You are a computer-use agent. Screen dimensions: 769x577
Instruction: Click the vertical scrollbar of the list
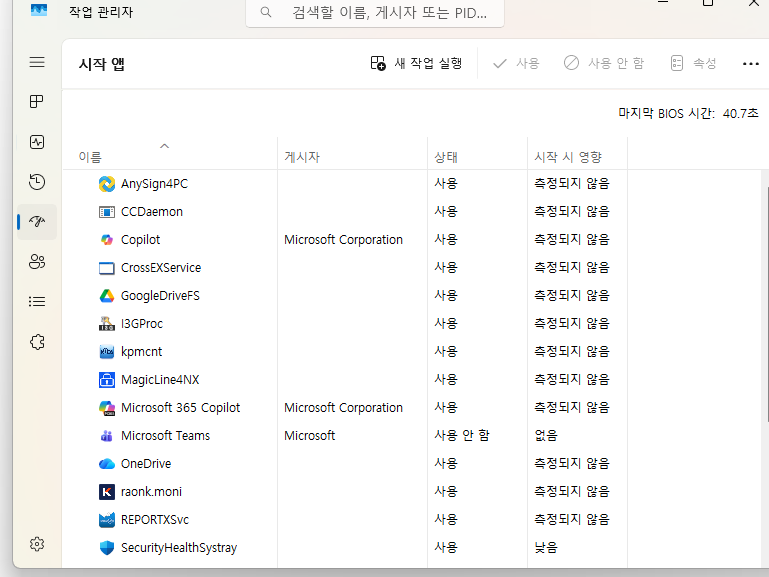(767, 304)
